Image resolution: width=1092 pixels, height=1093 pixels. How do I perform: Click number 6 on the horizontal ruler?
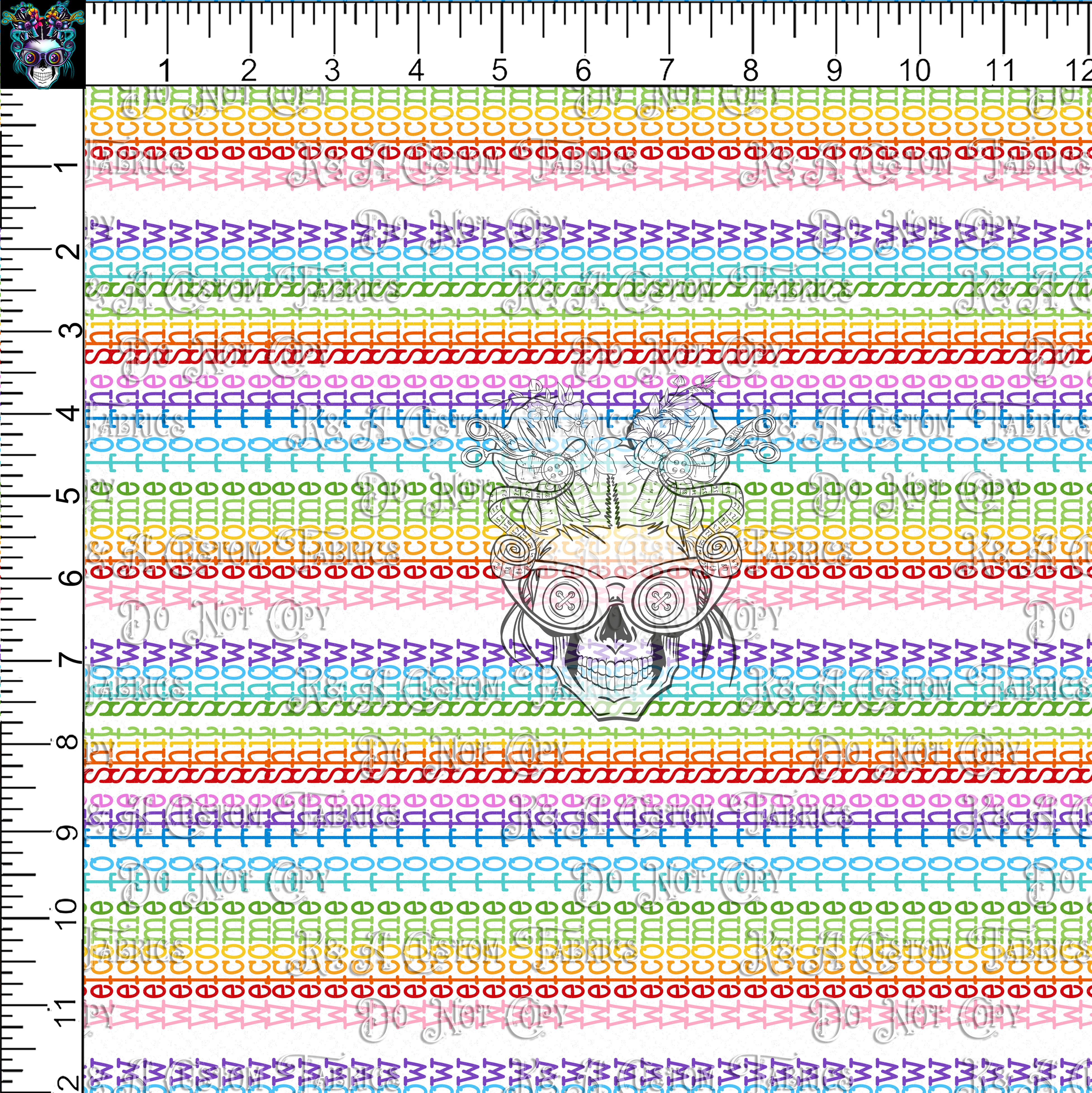pyautogui.click(x=583, y=71)
